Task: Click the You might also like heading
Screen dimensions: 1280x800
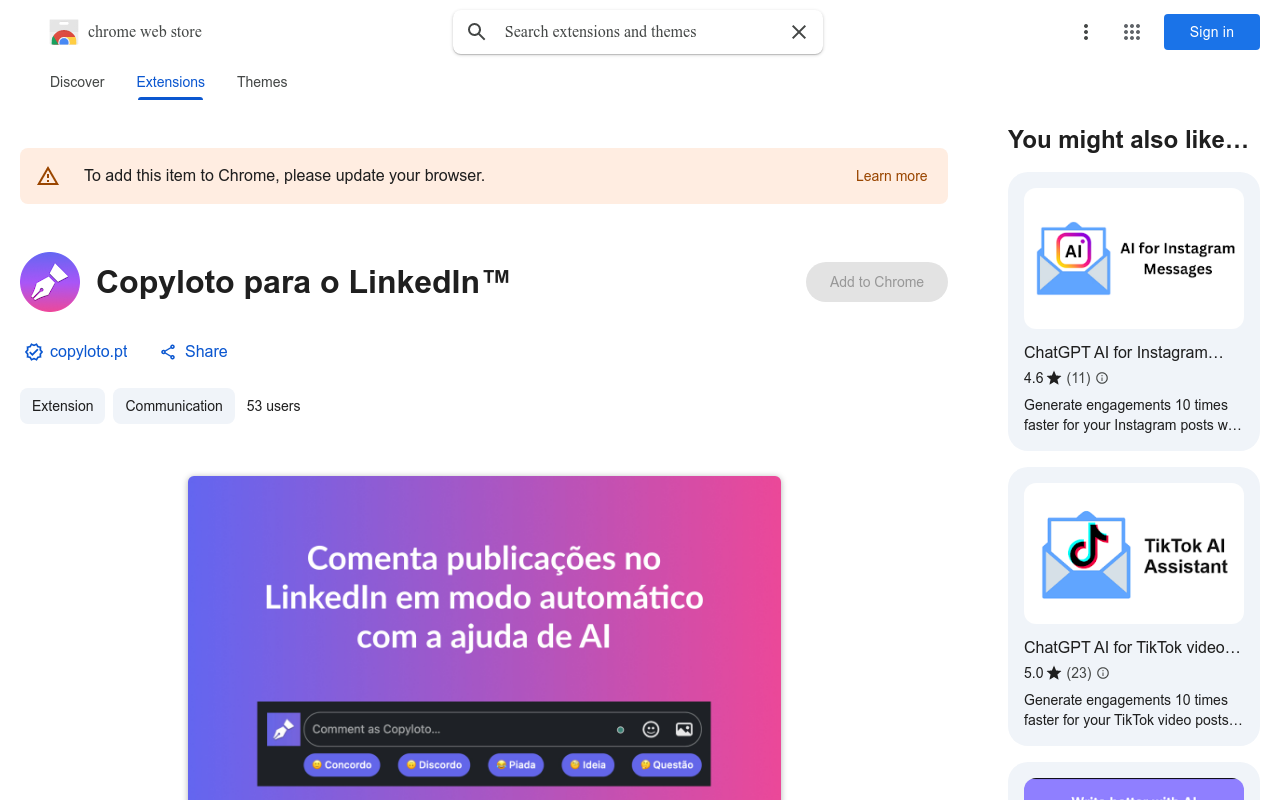Action: point(1128,140)
